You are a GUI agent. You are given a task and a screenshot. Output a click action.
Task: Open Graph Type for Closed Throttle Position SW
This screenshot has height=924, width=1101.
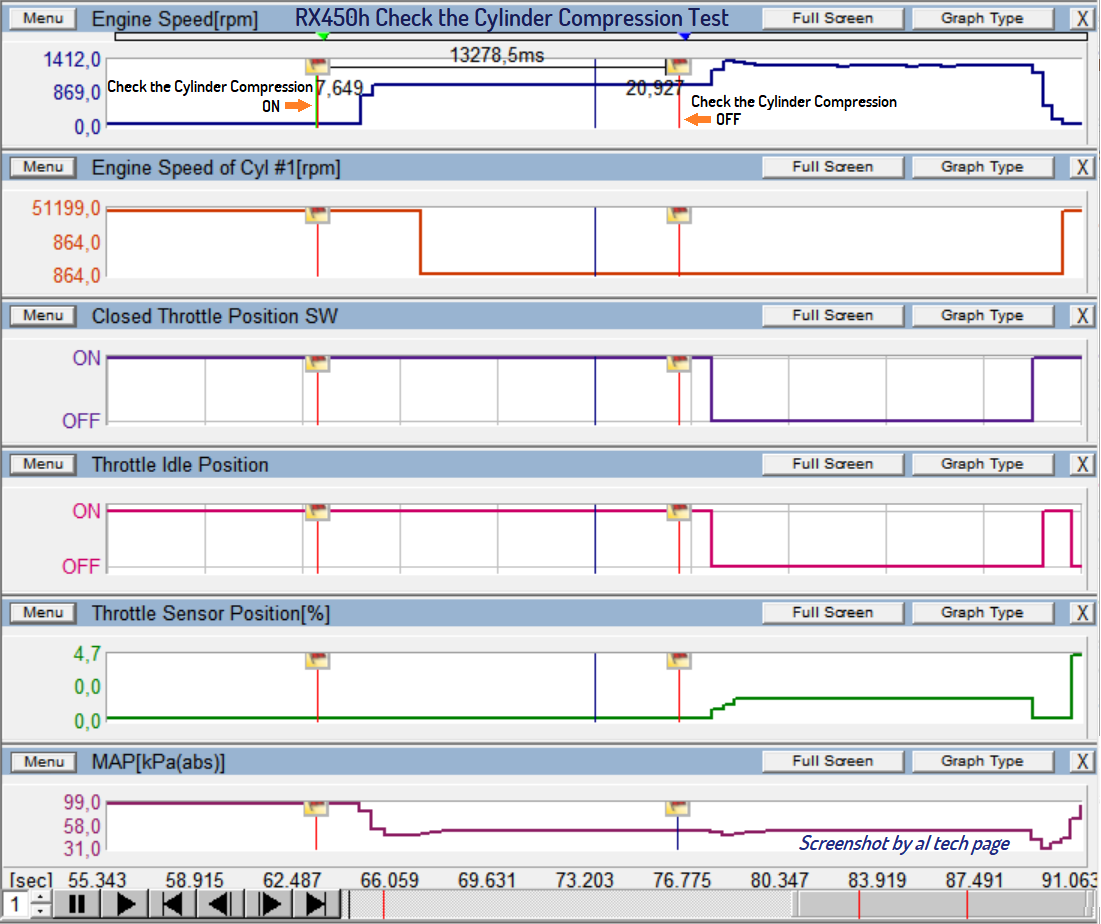(x=982, y=316)
